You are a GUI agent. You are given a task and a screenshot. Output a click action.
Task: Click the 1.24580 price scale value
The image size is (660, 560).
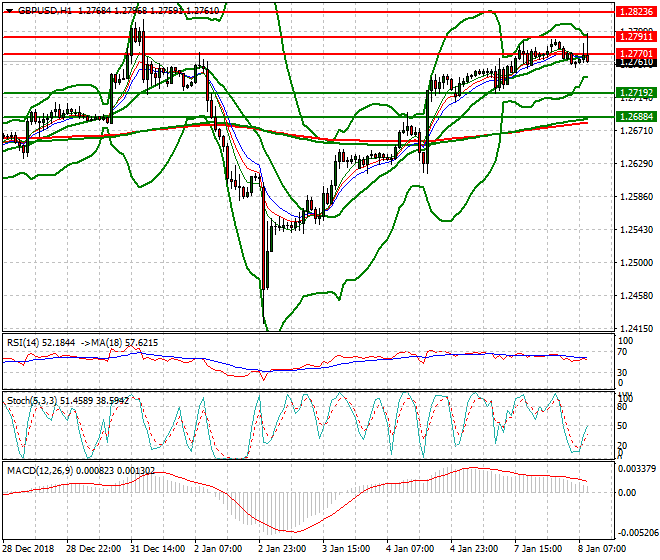[636, 296]
